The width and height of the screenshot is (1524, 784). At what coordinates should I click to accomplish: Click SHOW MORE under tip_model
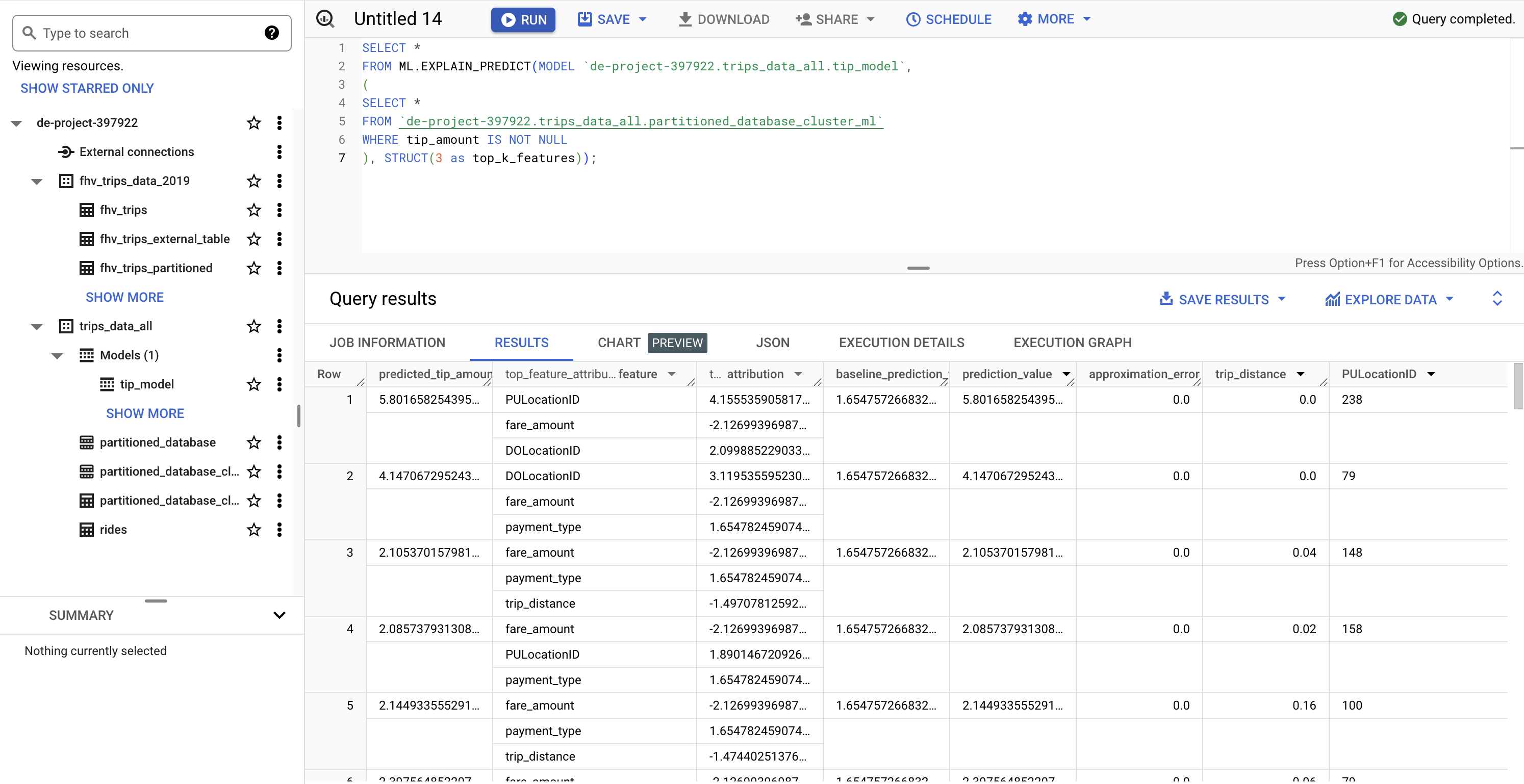145,414
